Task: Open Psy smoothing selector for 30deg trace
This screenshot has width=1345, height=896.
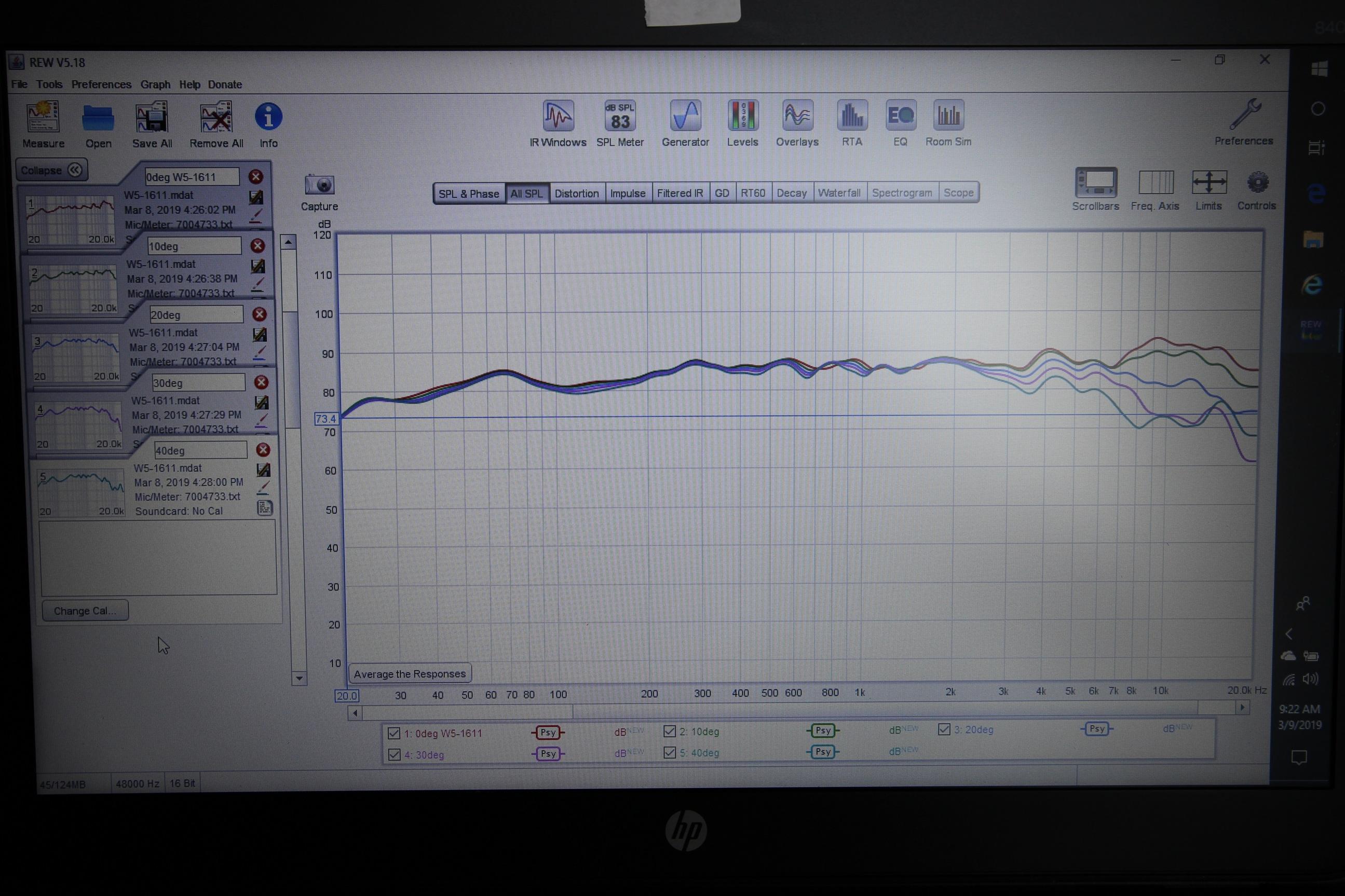Action: 548,754
